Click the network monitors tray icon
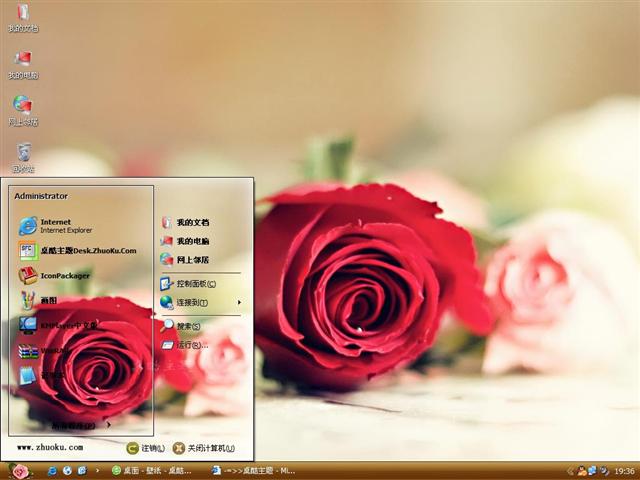This screenshot has width=640, height=480. (x=593, y=471)
